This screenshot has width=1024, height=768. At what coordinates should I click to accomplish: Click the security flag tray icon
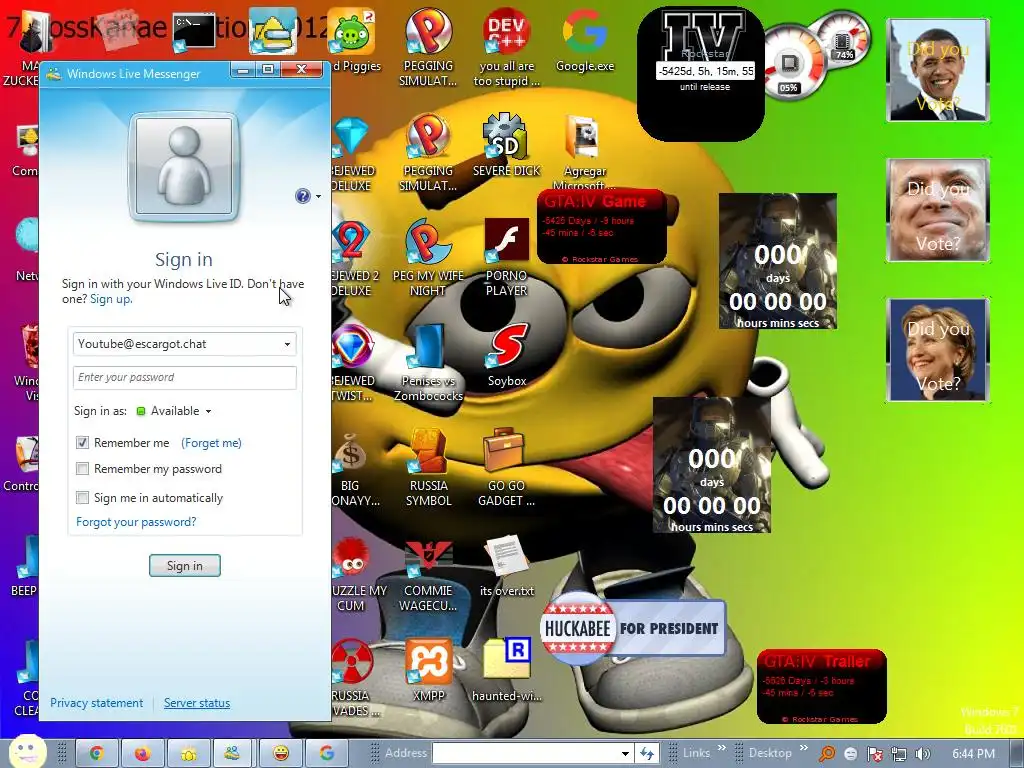pyautogui.click(x=875, y=754)
